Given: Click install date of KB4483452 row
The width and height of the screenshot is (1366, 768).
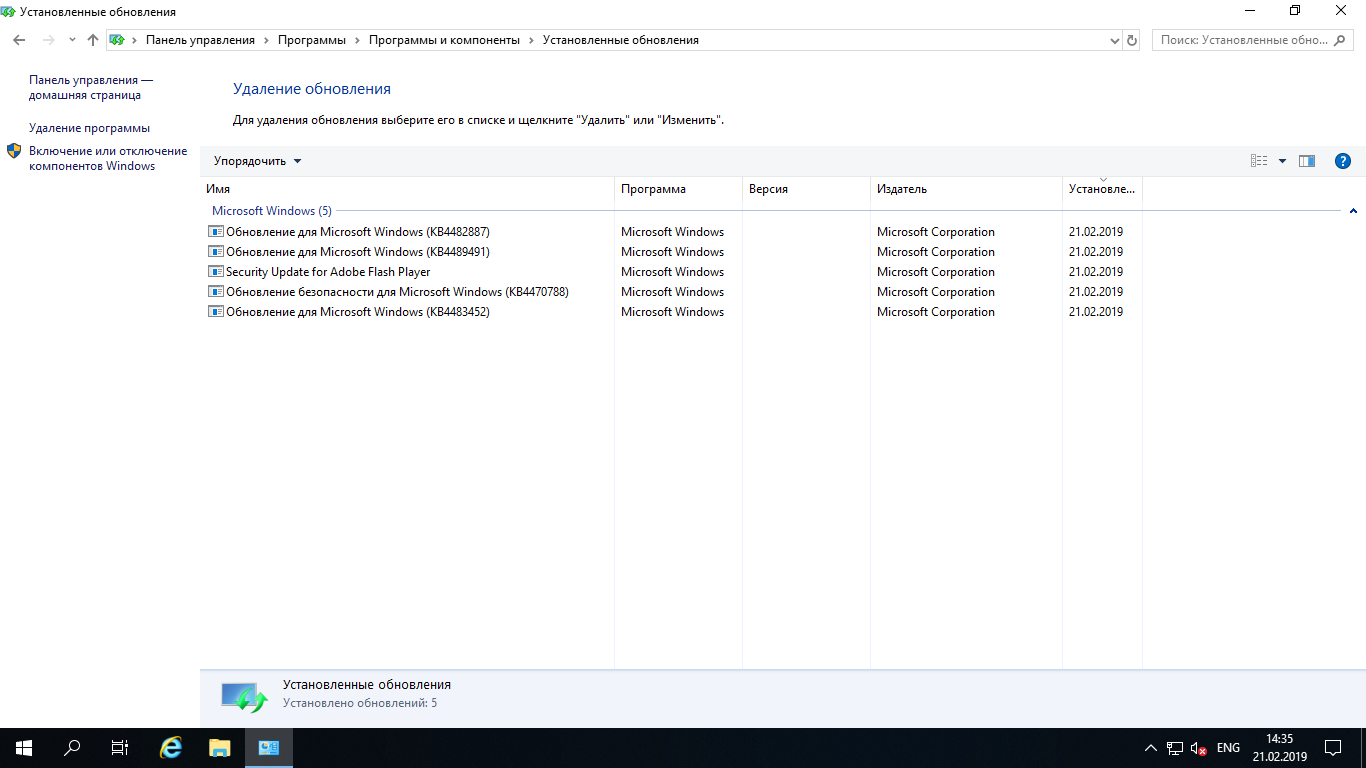Looking at the screenshot, I should 1096,312.
